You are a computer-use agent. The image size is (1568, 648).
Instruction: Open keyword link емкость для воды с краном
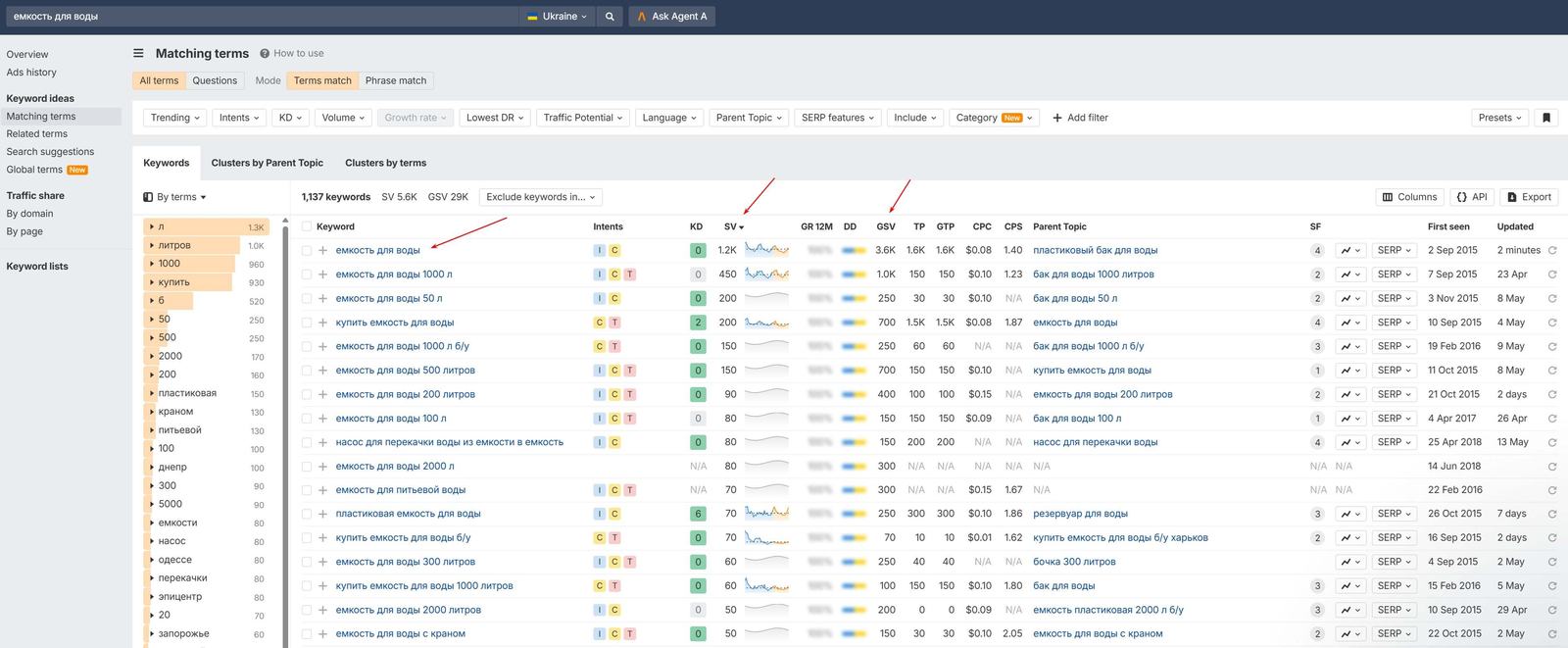point(400,634)
